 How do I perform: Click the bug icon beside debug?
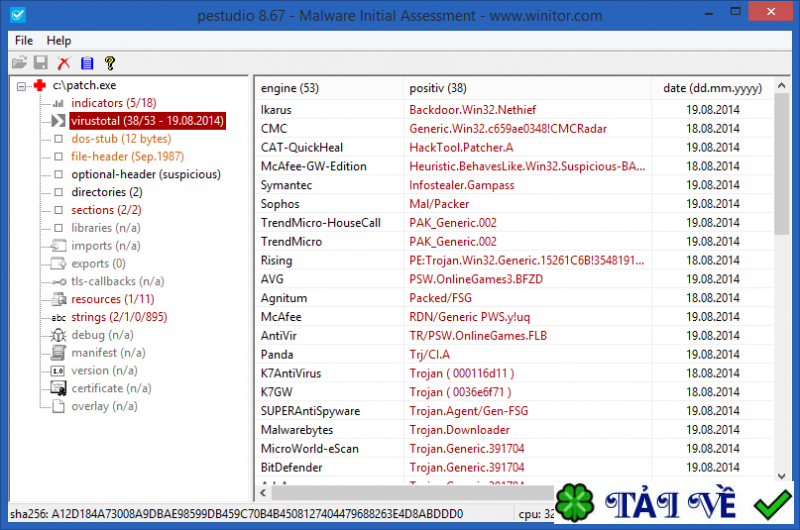pos(58,335)
